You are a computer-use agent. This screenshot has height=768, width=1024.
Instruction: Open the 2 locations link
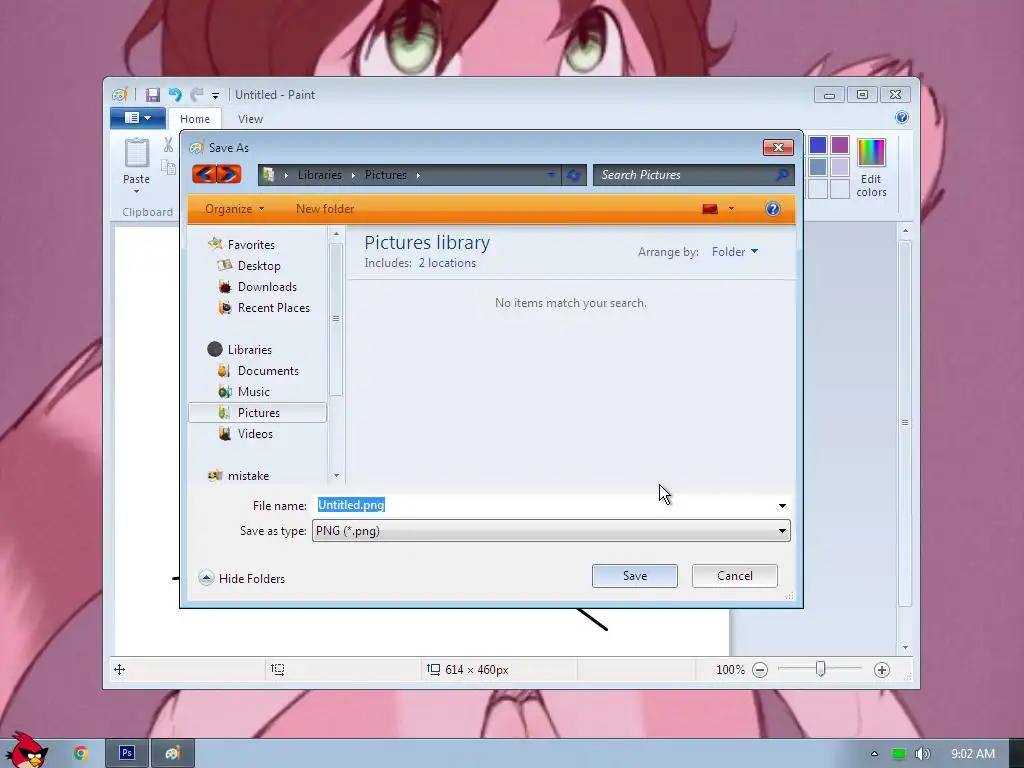(x=447, y=263)
